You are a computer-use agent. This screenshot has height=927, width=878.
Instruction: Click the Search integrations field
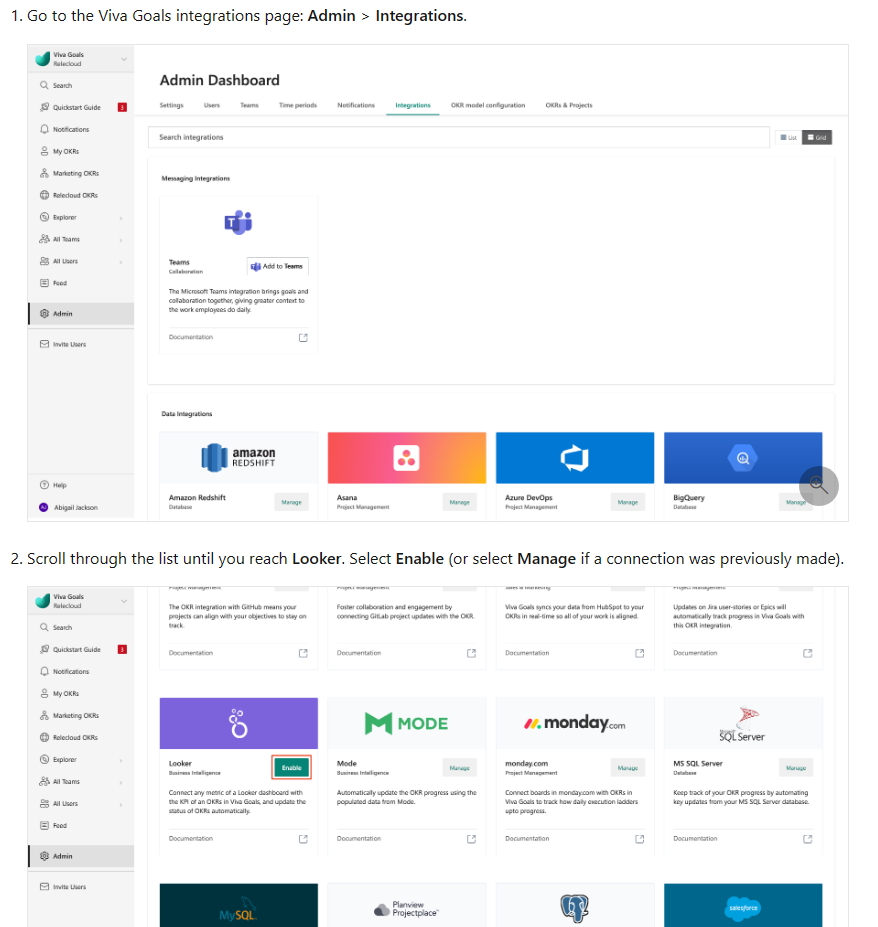tap(458, 137)
